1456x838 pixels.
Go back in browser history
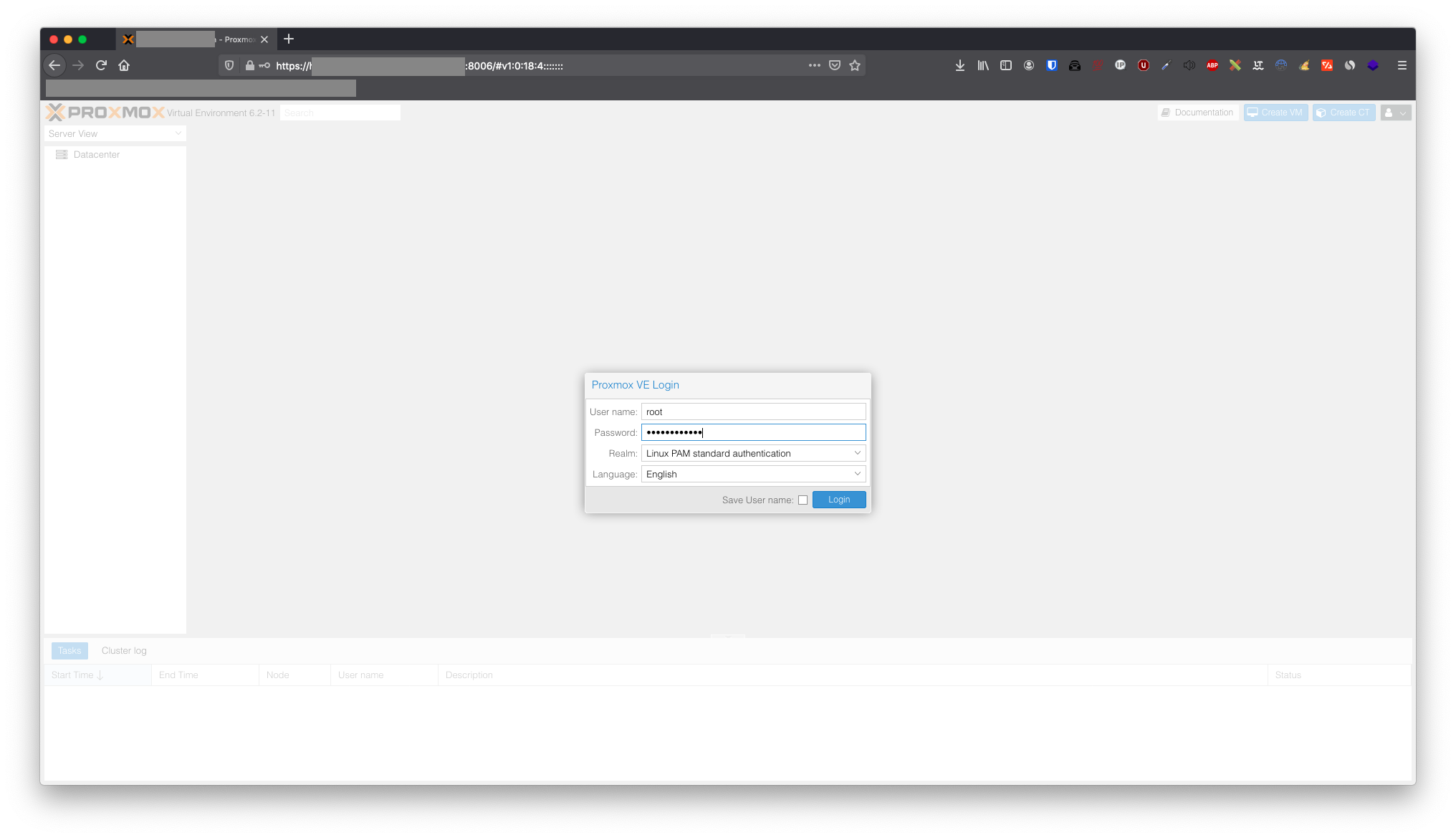(54, 65)
